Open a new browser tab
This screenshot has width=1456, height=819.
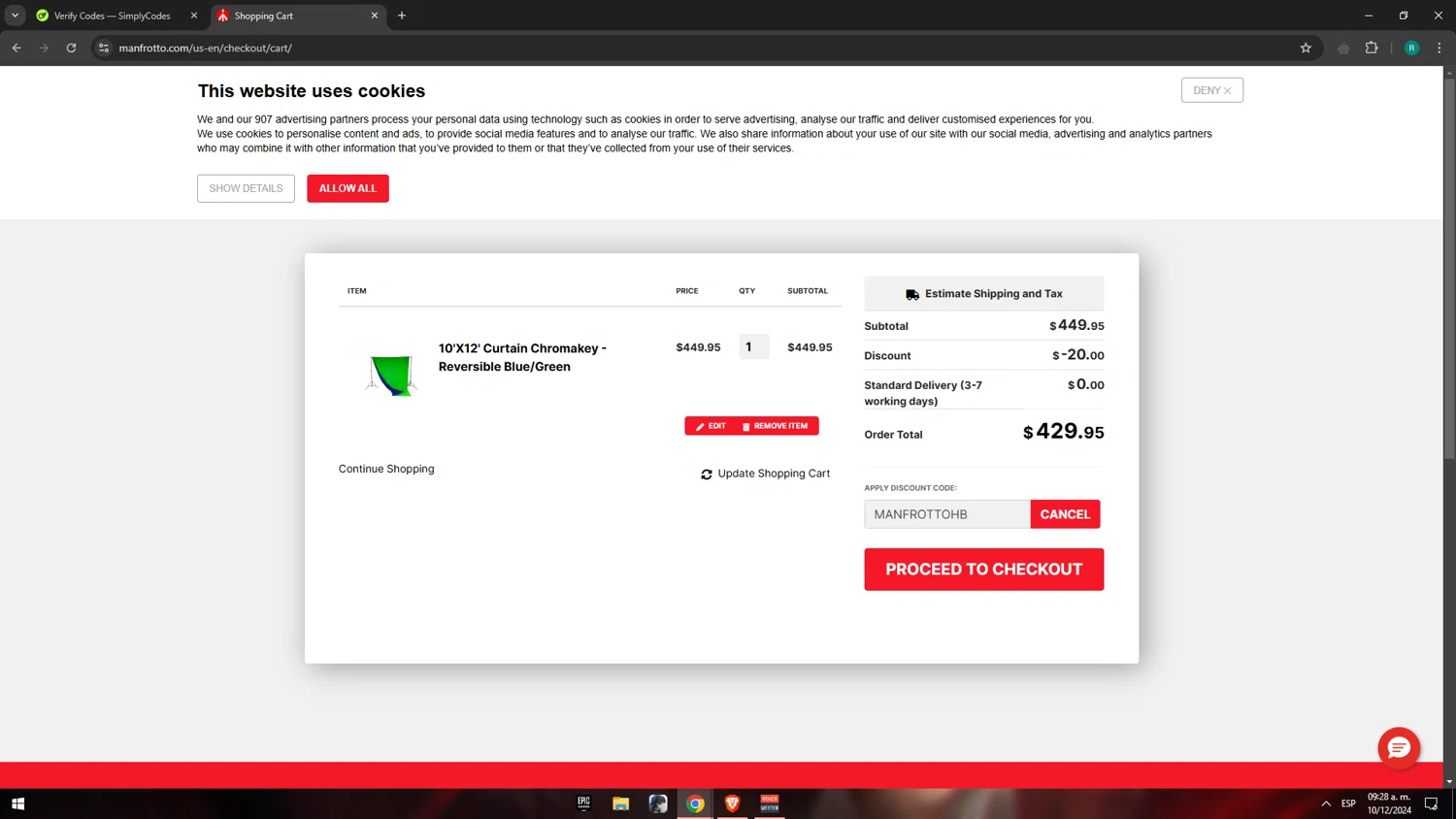(402, 16)
